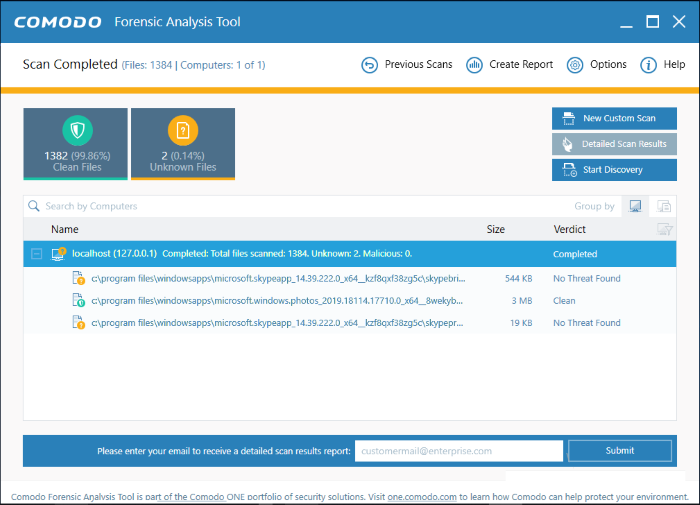Click file icon of windows.photos row
700x505 pixels.
pos(79,300)
